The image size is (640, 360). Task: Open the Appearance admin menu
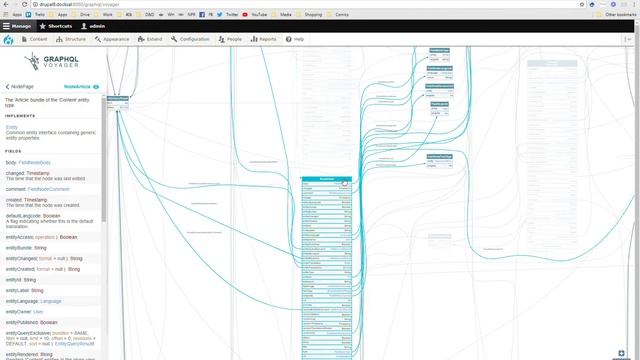coord(112,39)
